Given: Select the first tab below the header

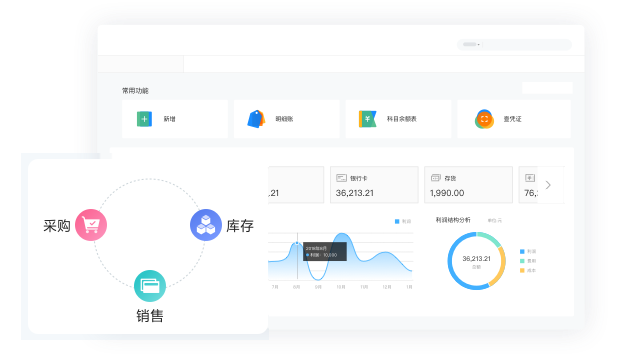Looking at the screenshot, I should coord(141,64).
